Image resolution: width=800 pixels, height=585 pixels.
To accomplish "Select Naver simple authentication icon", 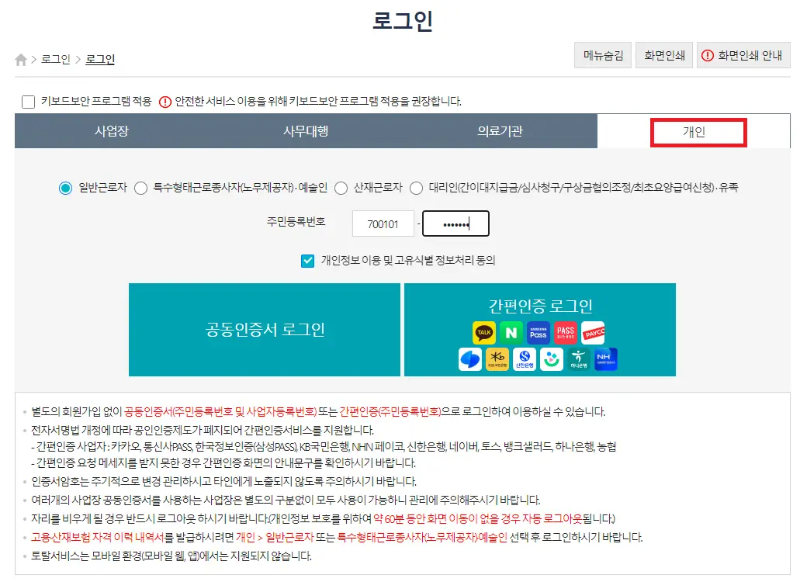I will (x=509, y=333).
